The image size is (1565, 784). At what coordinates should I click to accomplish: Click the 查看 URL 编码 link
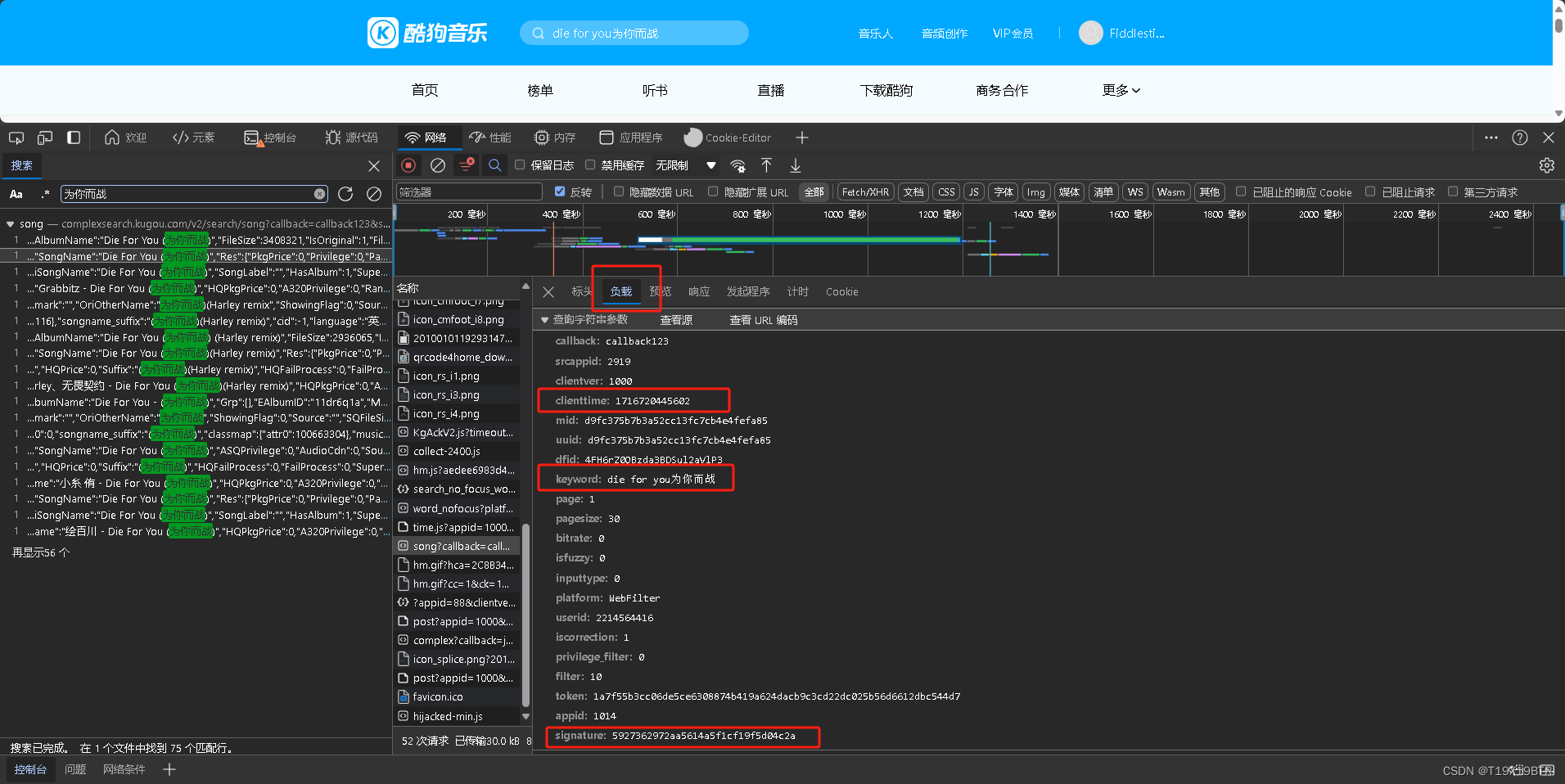pos(763,320)
